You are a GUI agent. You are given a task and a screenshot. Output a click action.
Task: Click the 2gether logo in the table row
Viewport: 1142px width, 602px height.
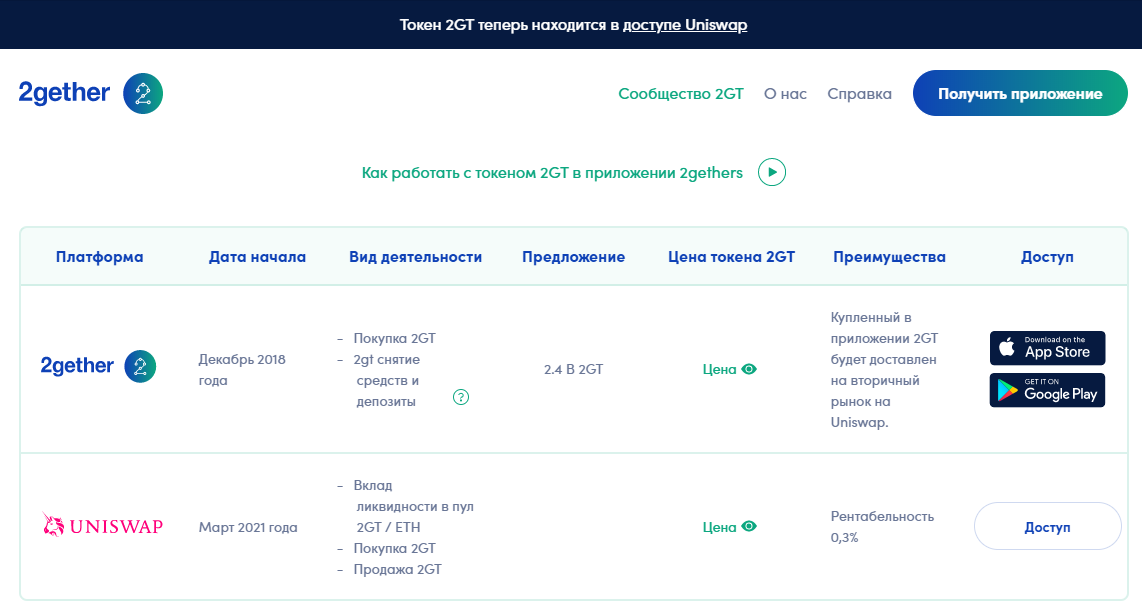(x=98, y=366)
